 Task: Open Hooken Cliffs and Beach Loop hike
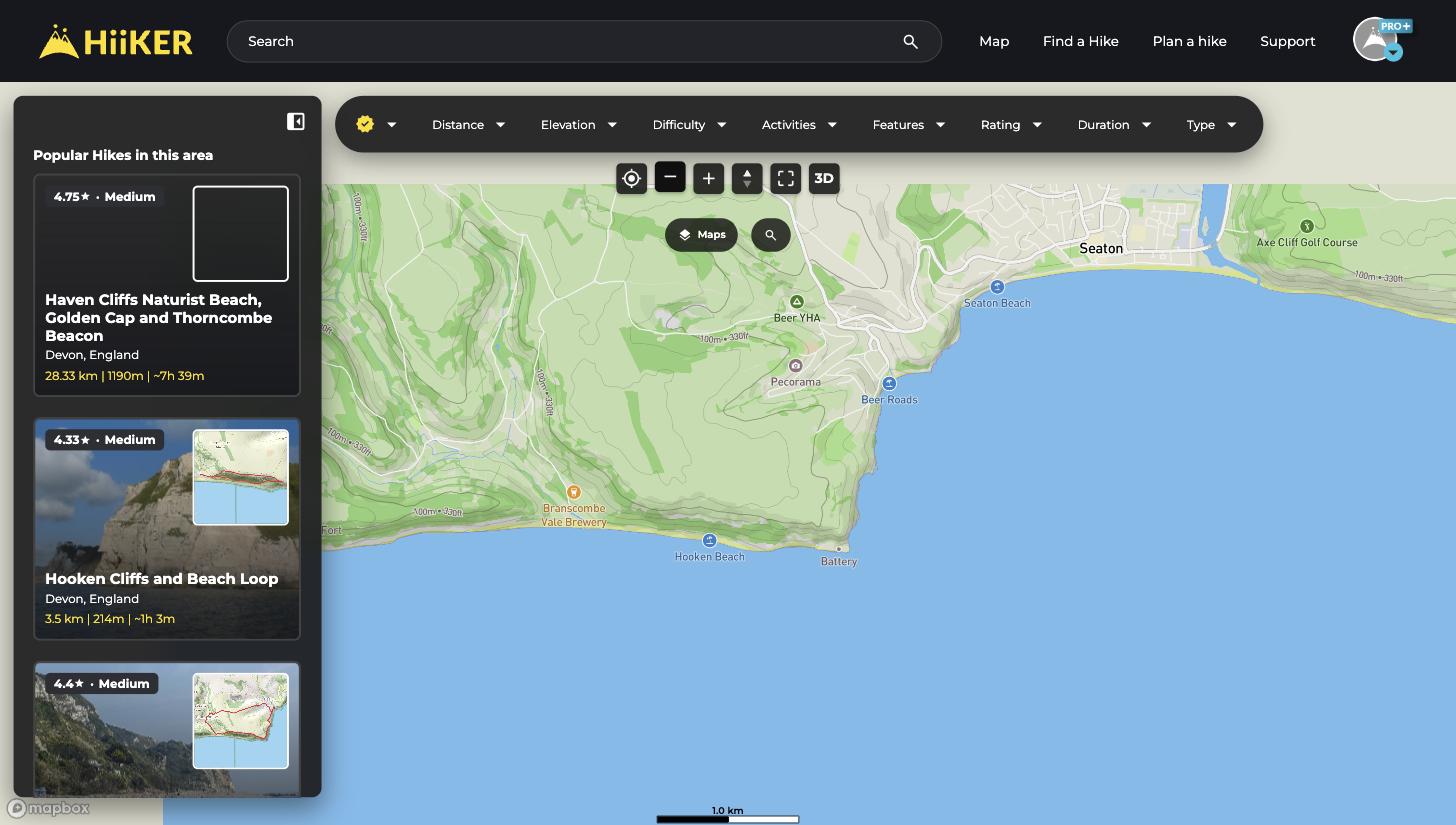coord(161,579)
